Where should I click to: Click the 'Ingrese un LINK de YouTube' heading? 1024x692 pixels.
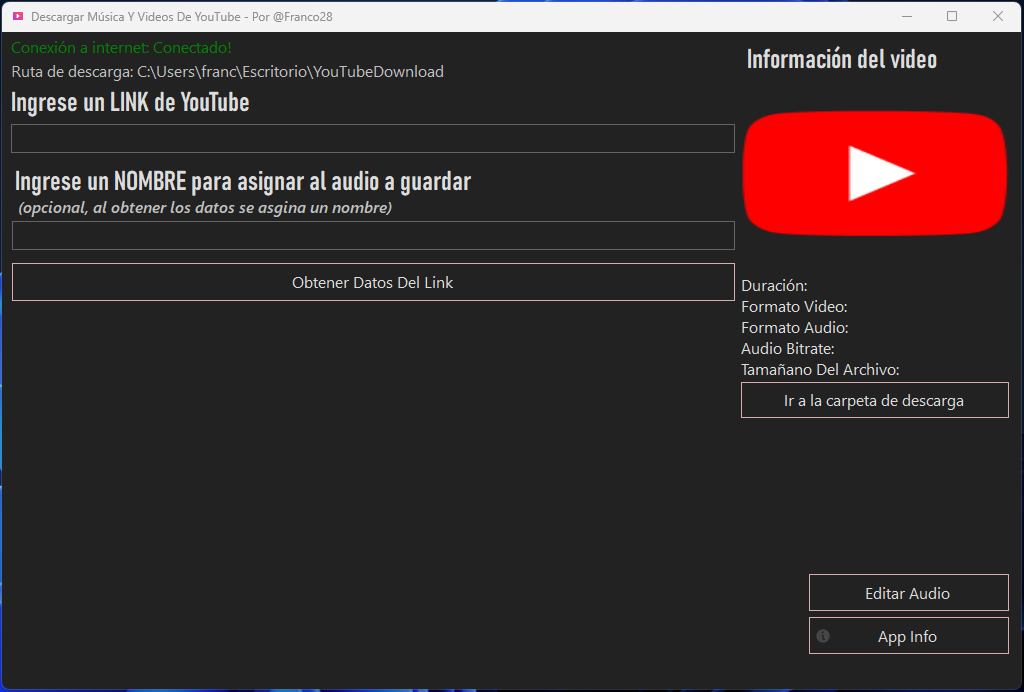[130, 102]
